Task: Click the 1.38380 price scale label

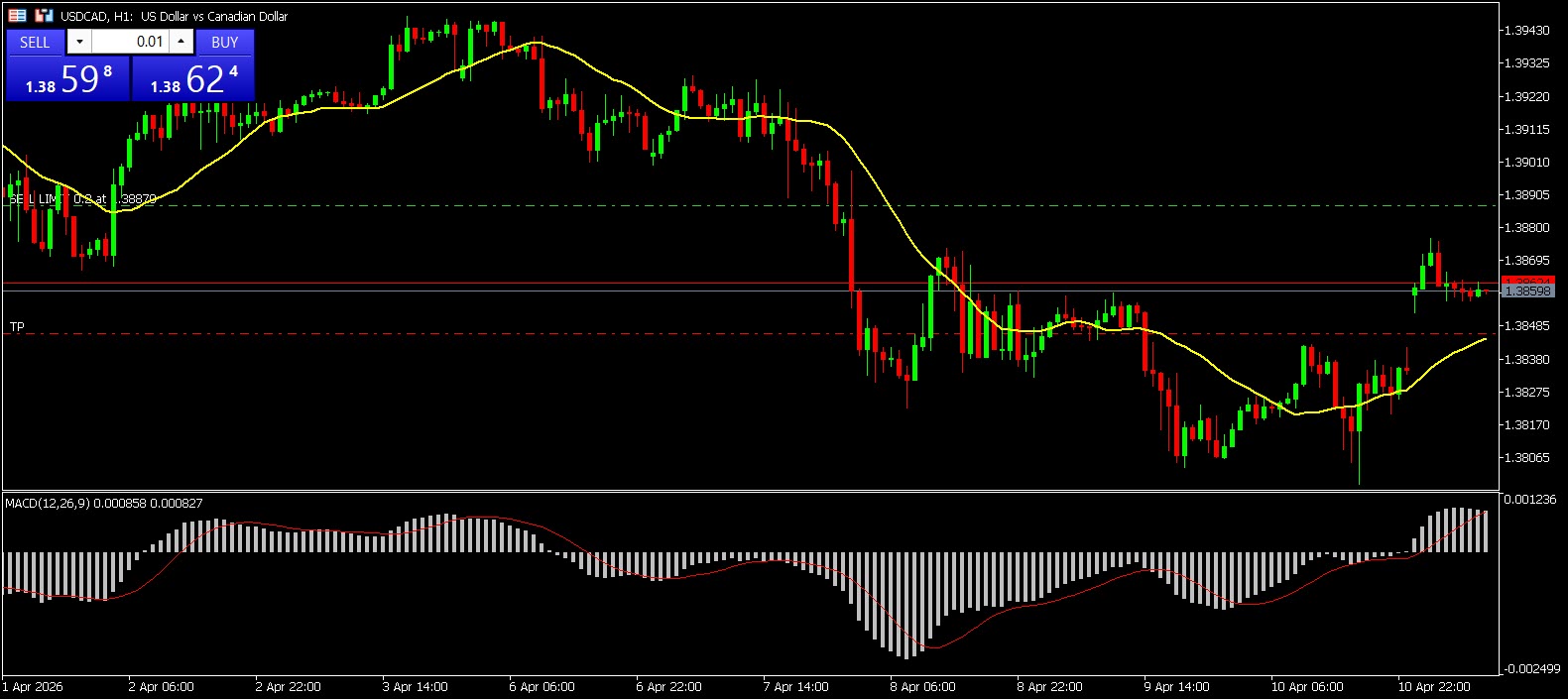Action: point(1526,360)
